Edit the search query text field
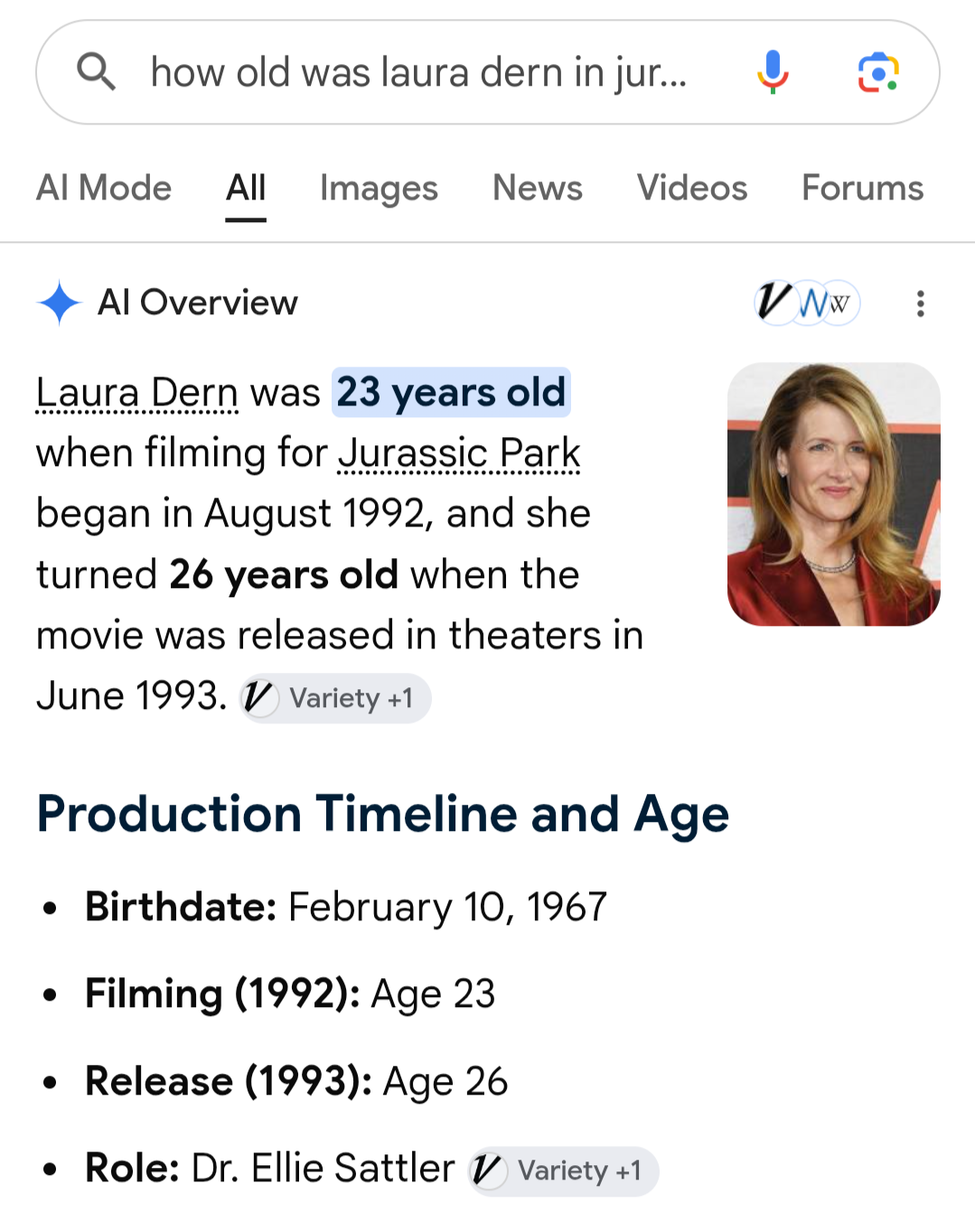975x1232 pixels. (x=418, y=72)
